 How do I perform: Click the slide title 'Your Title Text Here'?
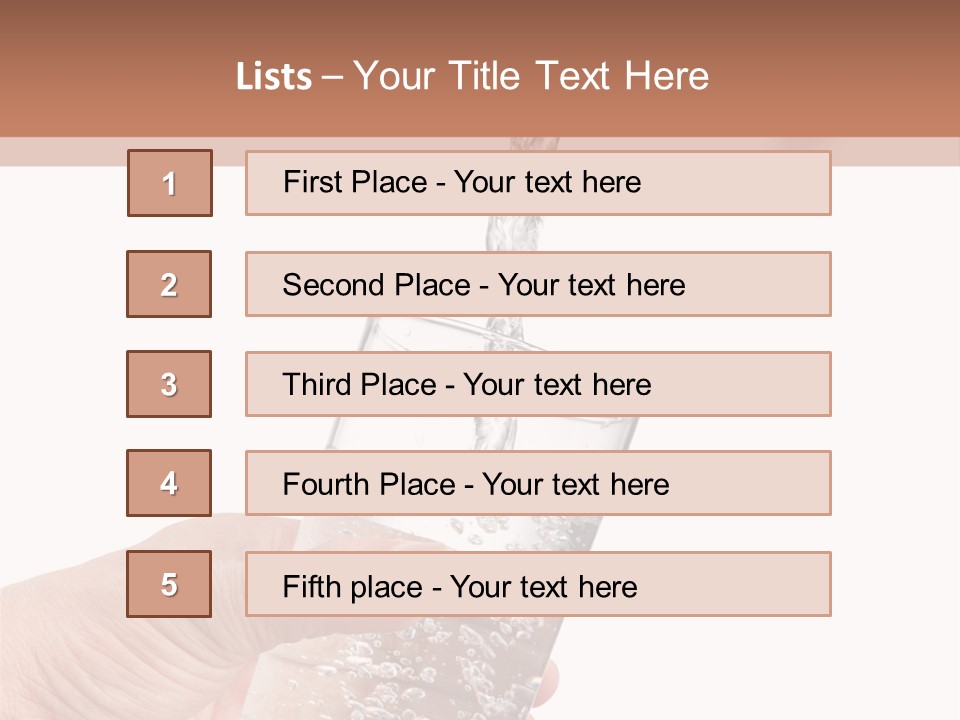(531, 76)
